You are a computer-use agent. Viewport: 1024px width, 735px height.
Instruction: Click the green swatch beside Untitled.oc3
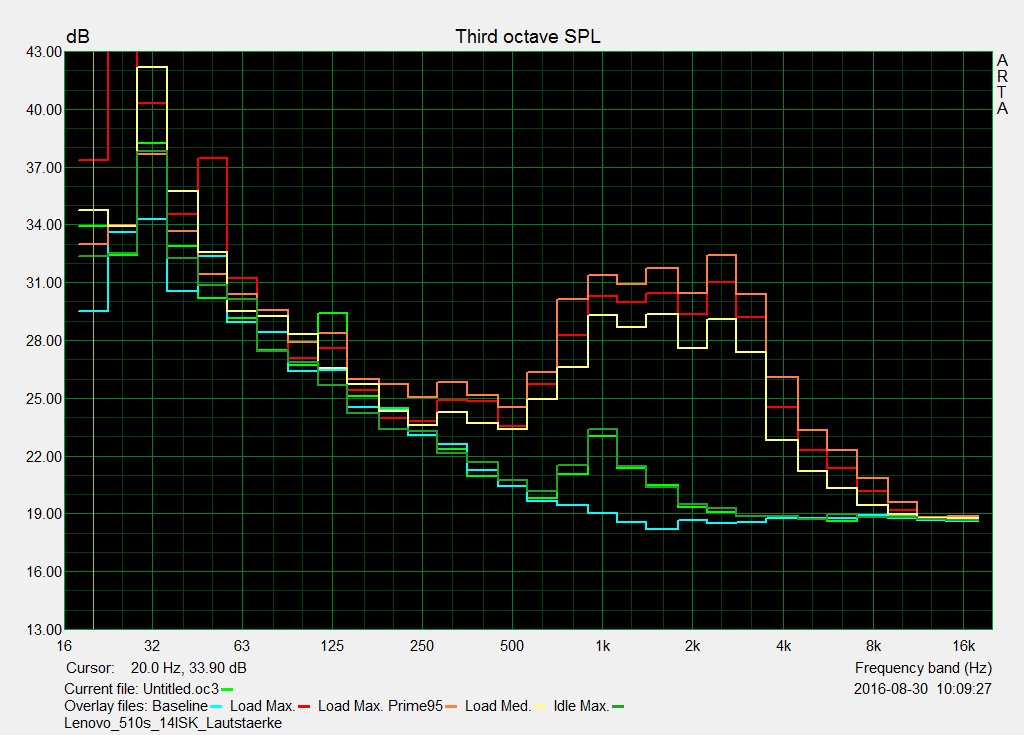227,689
